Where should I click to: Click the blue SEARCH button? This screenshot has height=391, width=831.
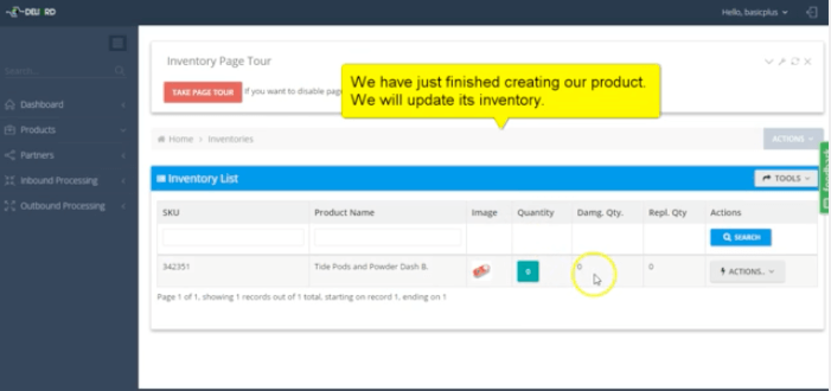click(x=741, y=237)
